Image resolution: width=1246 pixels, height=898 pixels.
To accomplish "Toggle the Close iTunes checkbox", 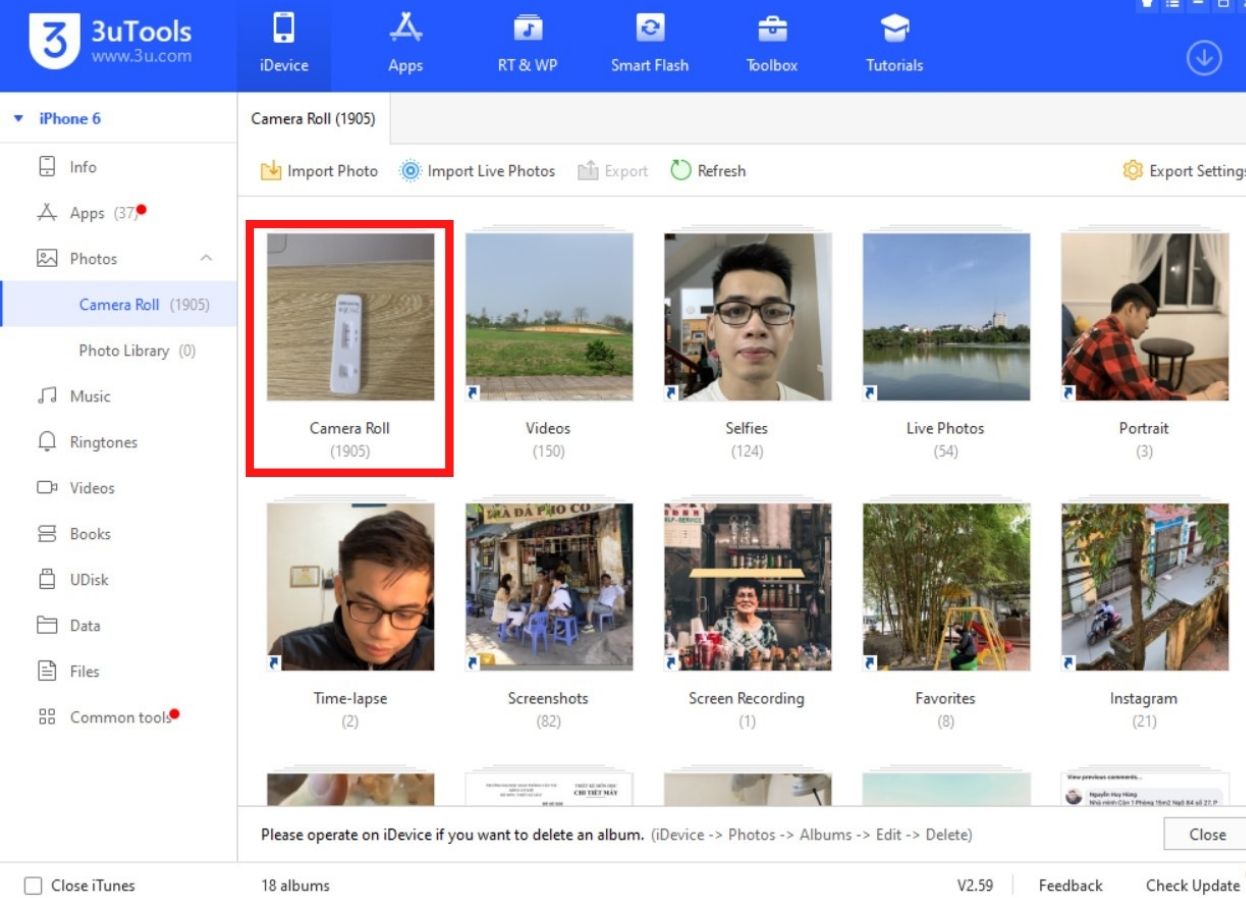I will click(x=33, y=886).
